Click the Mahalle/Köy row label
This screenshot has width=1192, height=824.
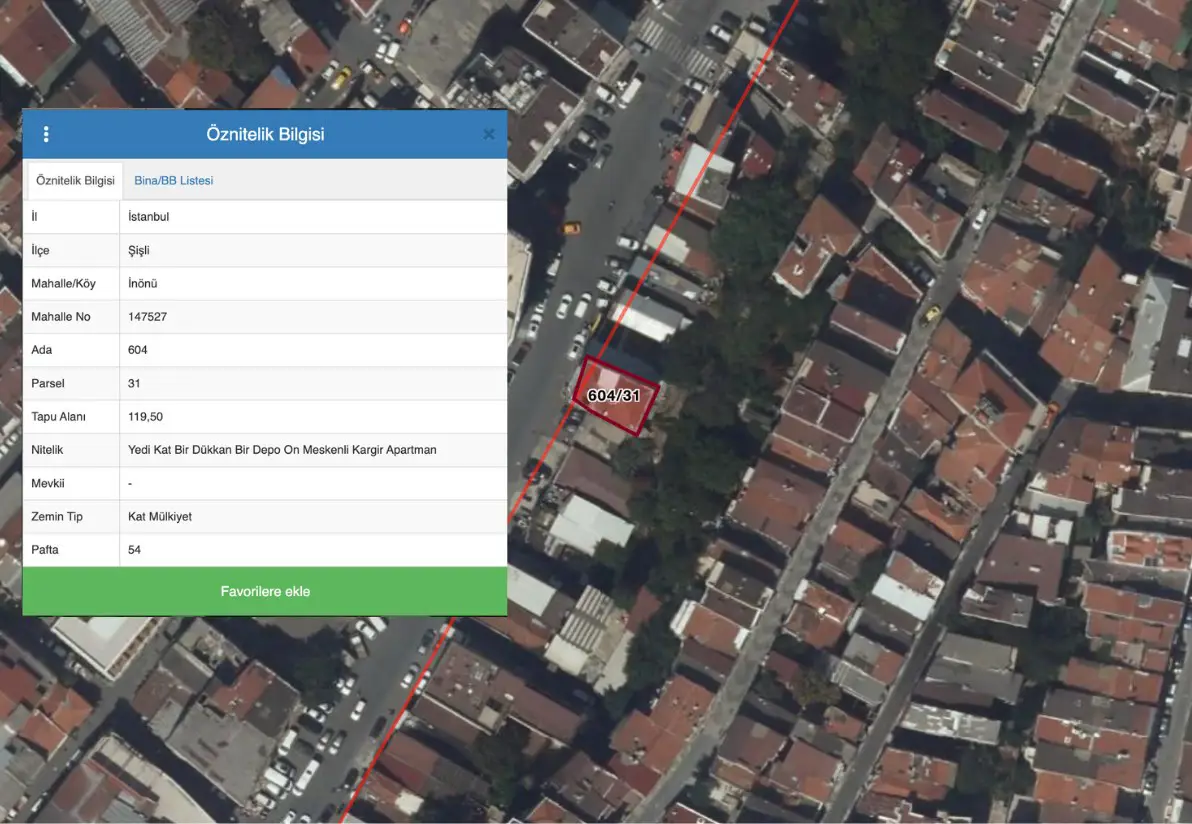tap(63, 284)
